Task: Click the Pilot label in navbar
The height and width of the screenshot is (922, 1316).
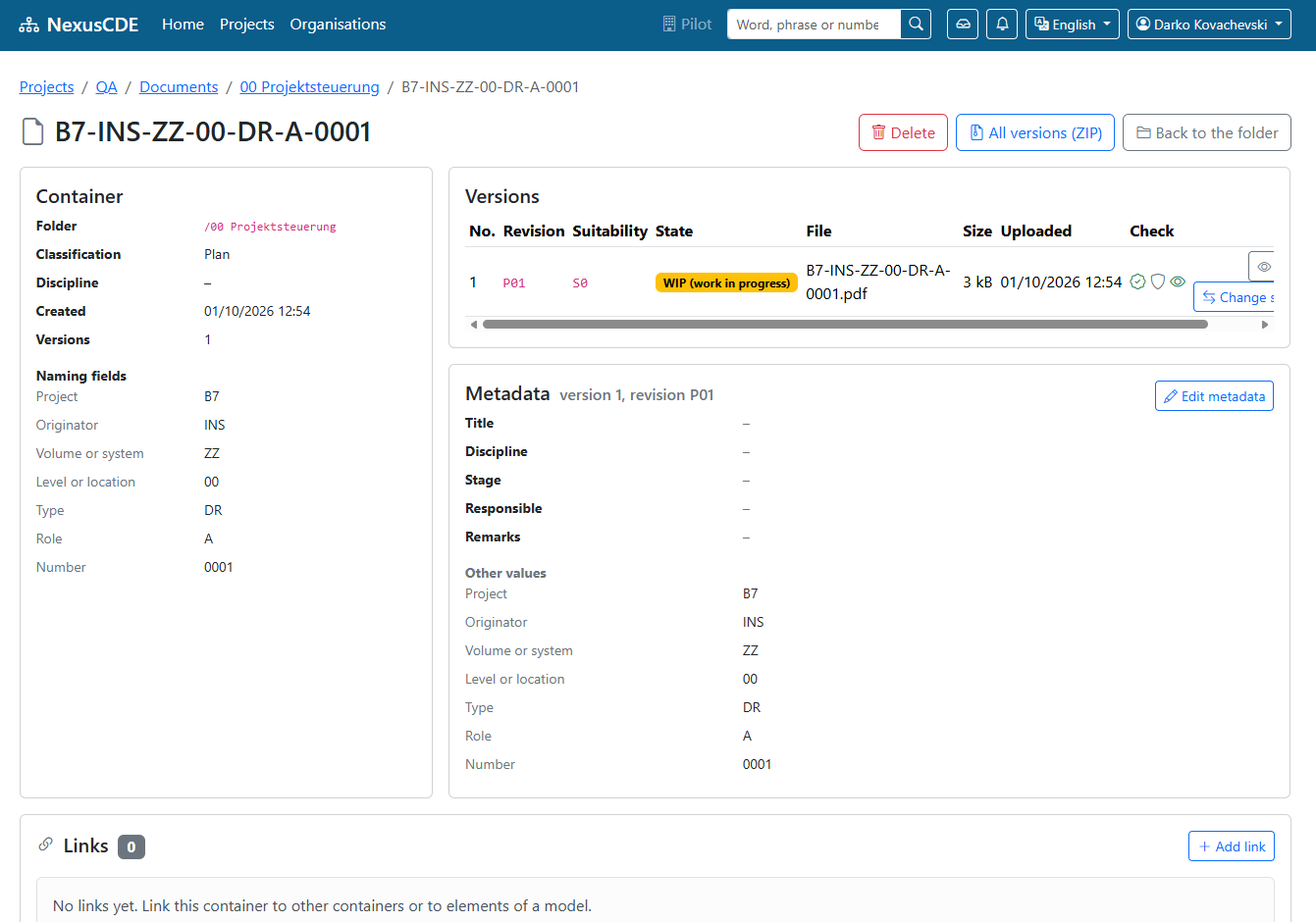Action: pos(697,25)
